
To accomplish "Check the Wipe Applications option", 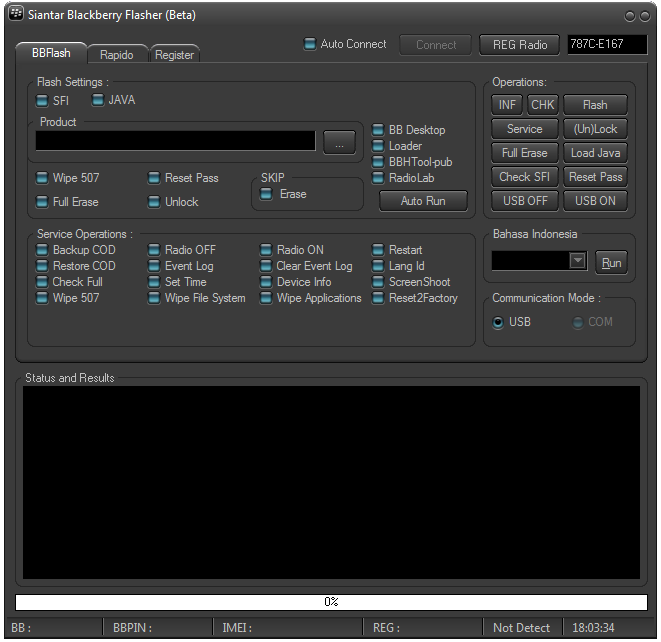I will [x=266, y=298].
